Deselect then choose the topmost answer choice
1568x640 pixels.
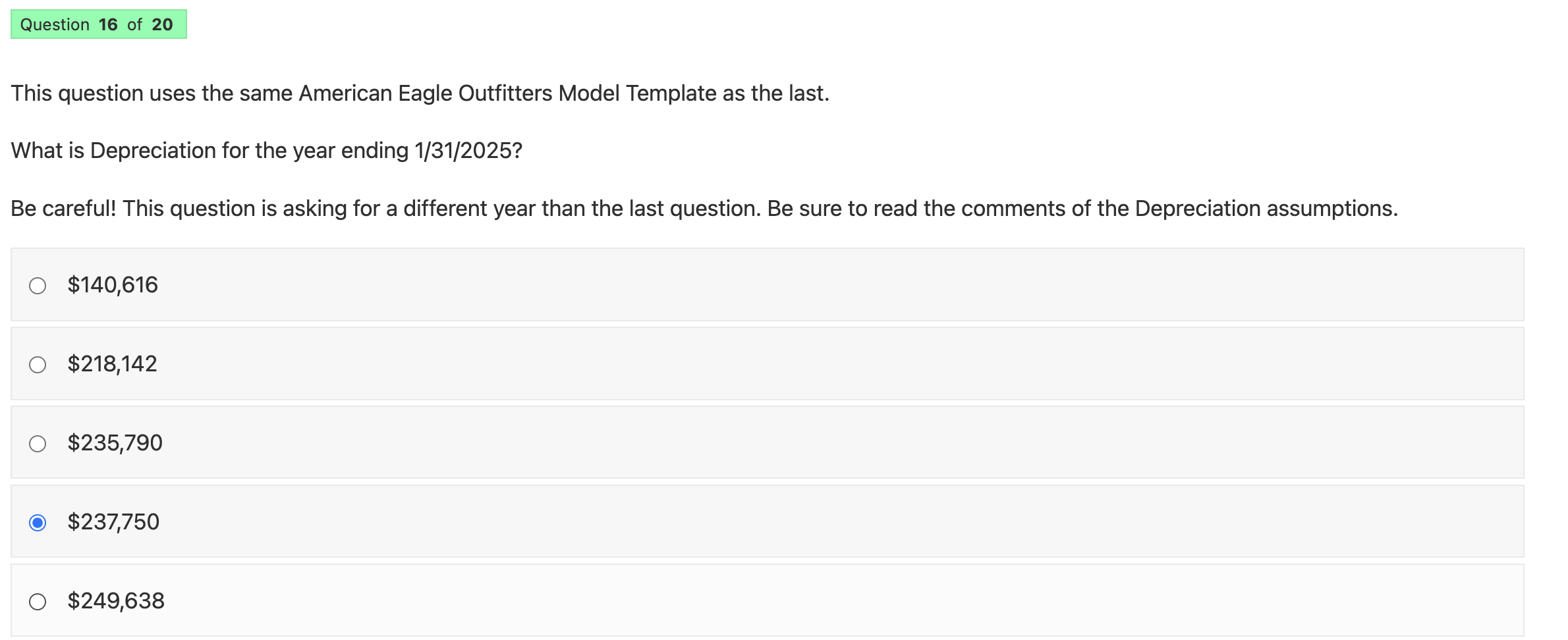pos(38,284)
